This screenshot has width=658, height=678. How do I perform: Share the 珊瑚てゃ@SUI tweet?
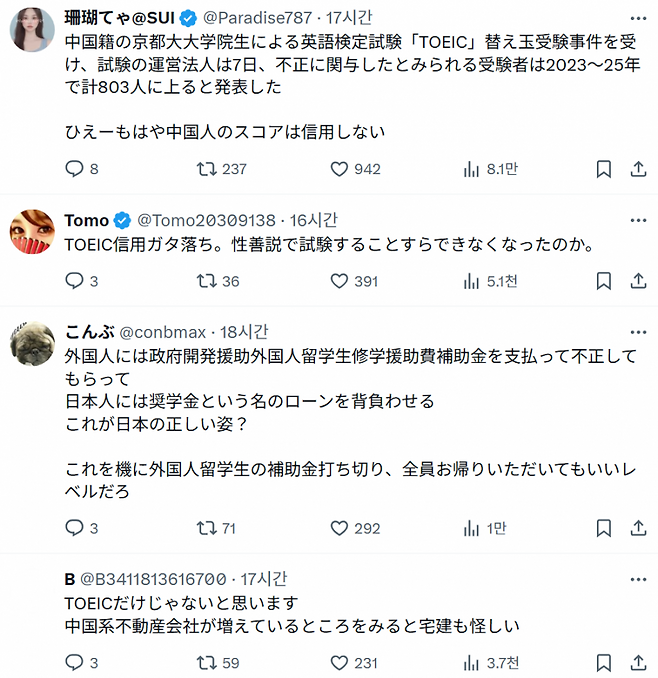(637, 169)
